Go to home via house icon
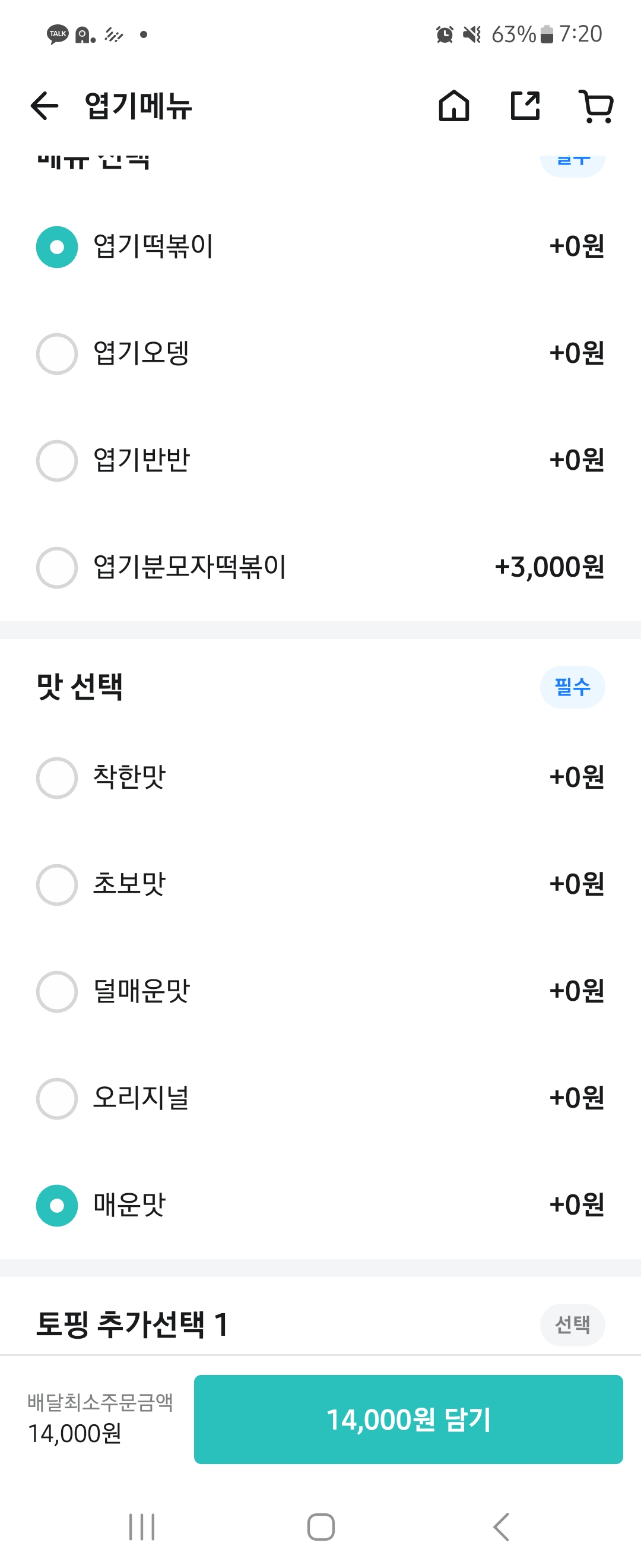 [x=453, y=106]
